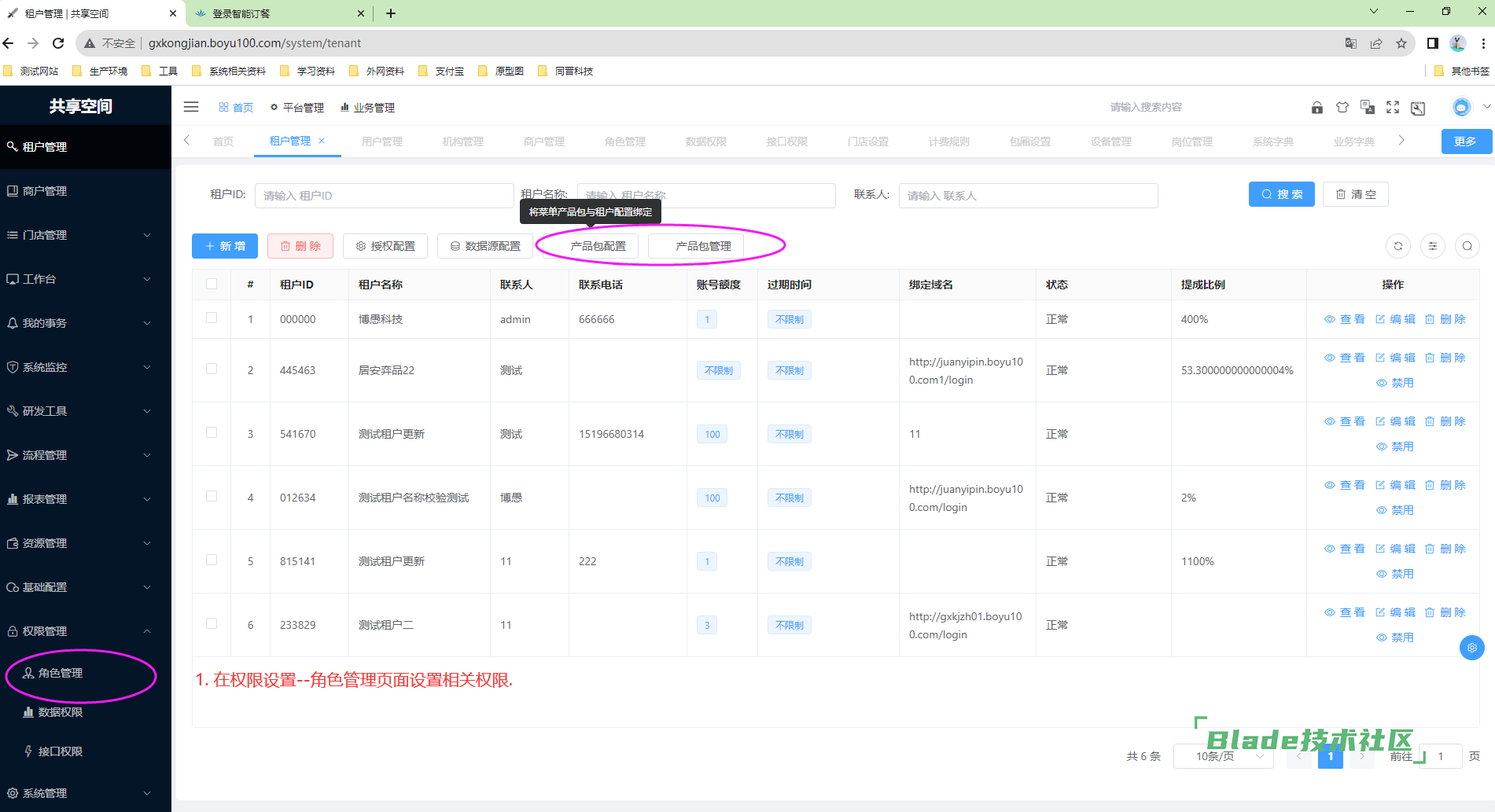The height and width of the screenshot is (812, 1495).
Task: Close the 租户管理 page tab
Action: click(322, 141)
